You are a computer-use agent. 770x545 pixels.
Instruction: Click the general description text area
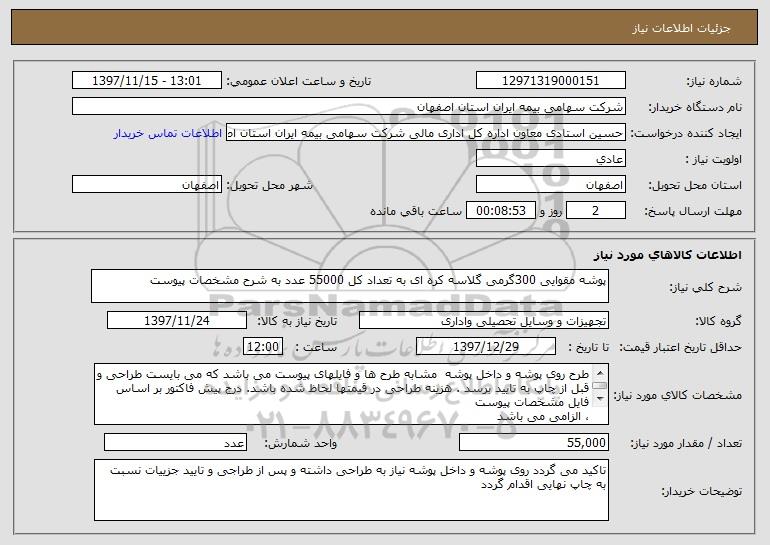350,286
